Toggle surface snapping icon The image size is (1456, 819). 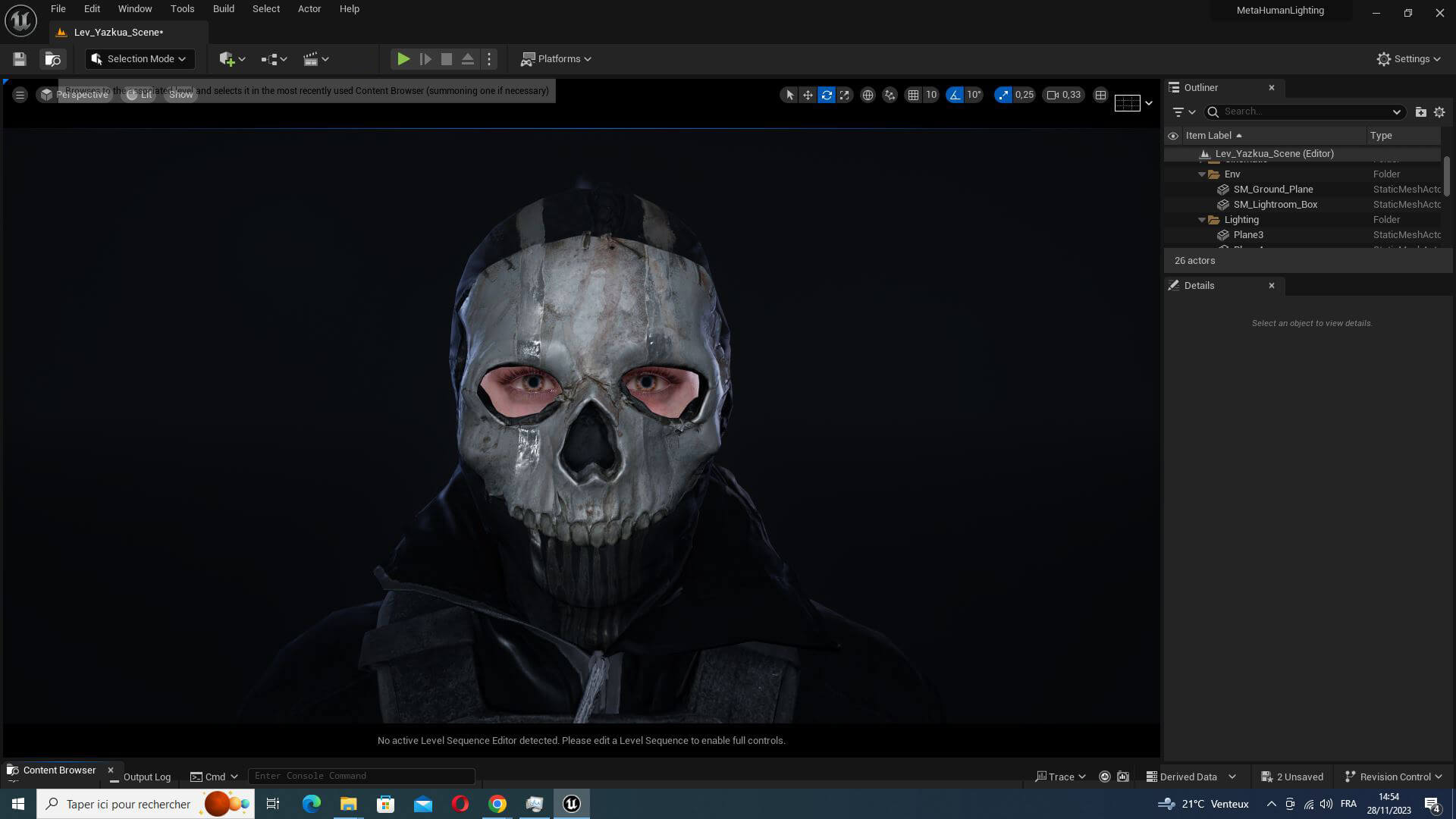890,95
